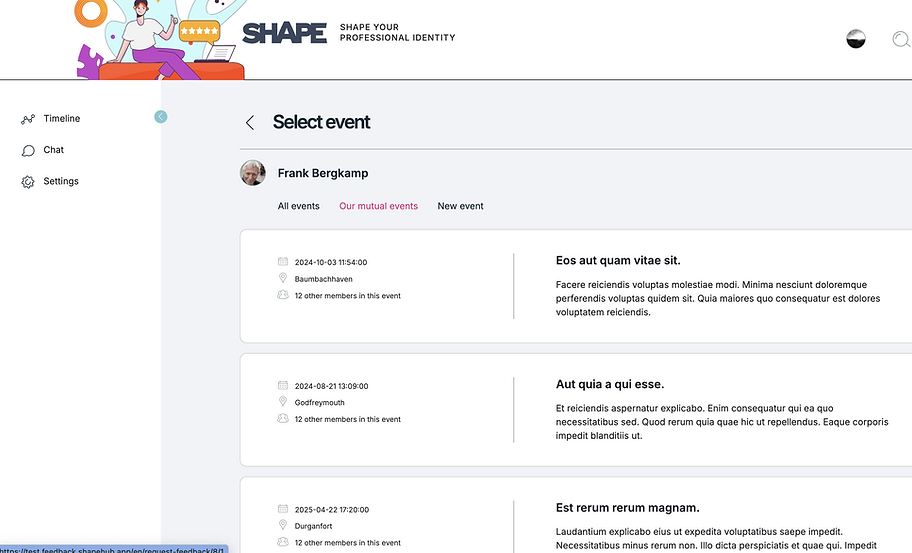Click members icon in Godfreymouth event

click(x=283, y=419)
